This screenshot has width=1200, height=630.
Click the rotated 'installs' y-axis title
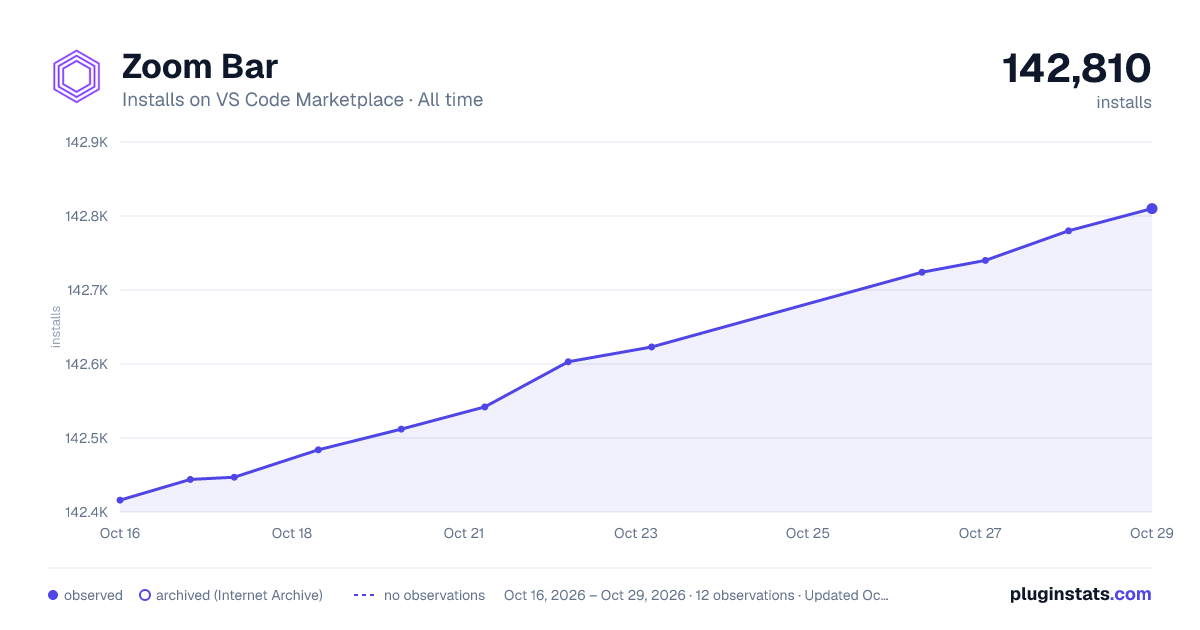pyautogui.click(x=56, y=327)
